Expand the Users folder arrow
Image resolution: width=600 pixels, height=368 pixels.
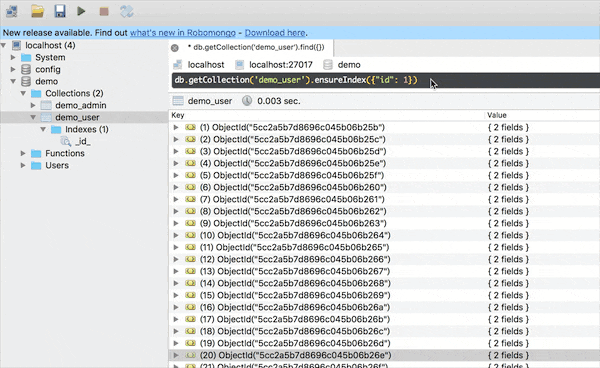[x=23, y=165]
